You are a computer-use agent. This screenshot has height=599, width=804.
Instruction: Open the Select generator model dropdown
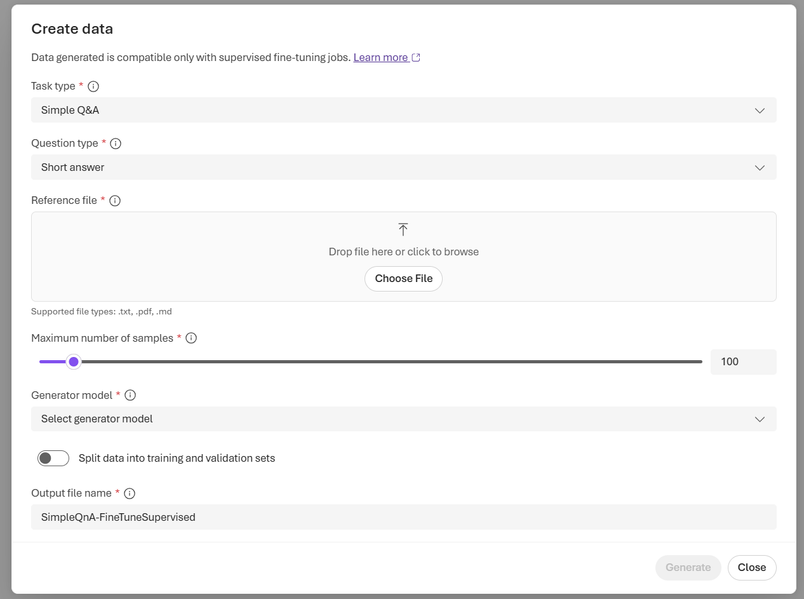(x=403, y=419)
